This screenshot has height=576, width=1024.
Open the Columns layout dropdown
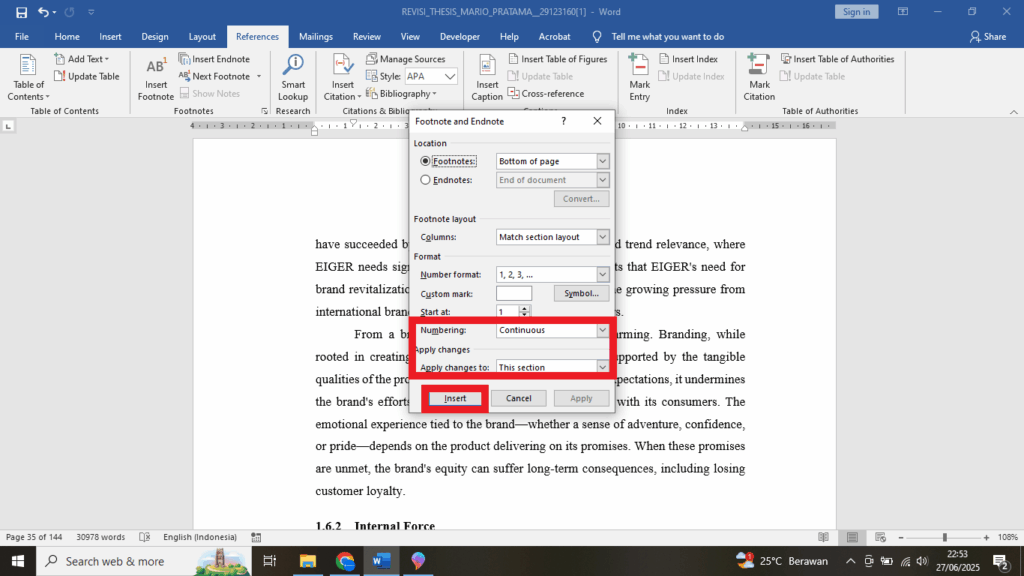pyautogui.click(x=602, y=236)
